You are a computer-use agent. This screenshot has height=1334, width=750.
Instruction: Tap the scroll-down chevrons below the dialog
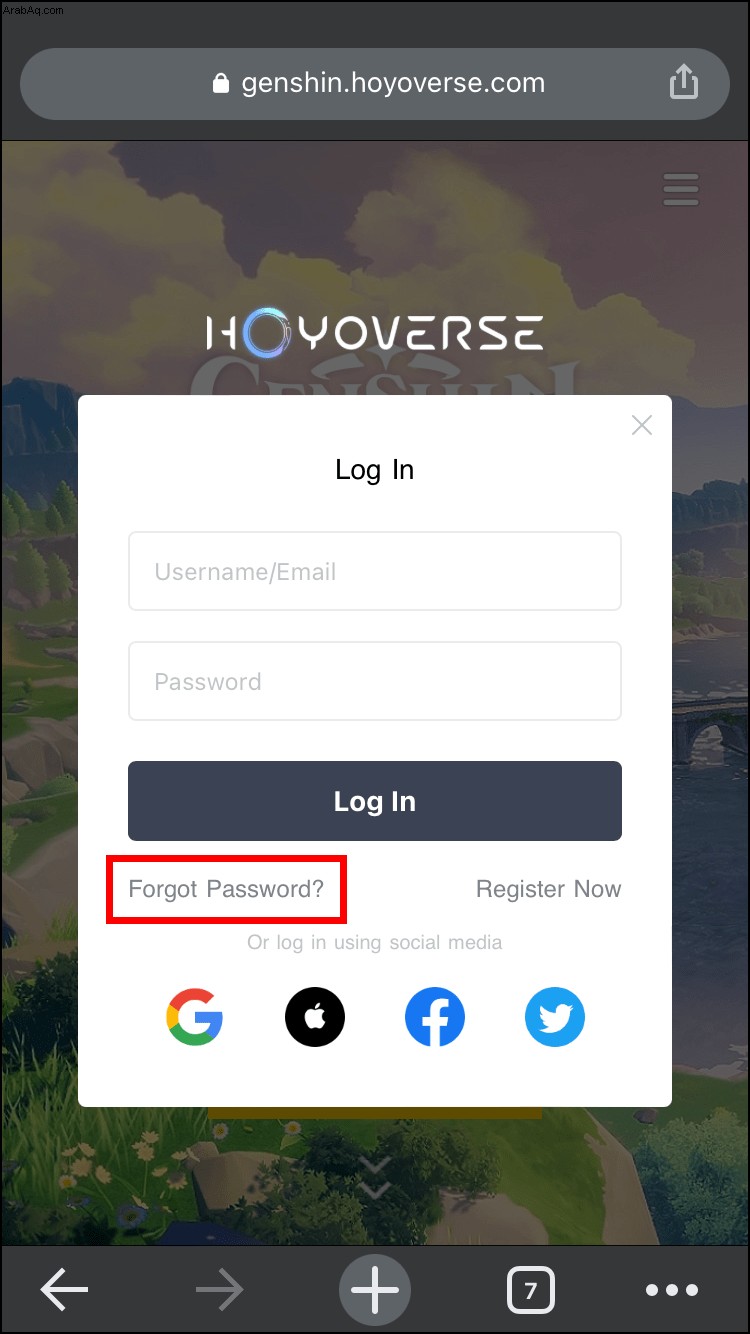tap(375, 1177)
